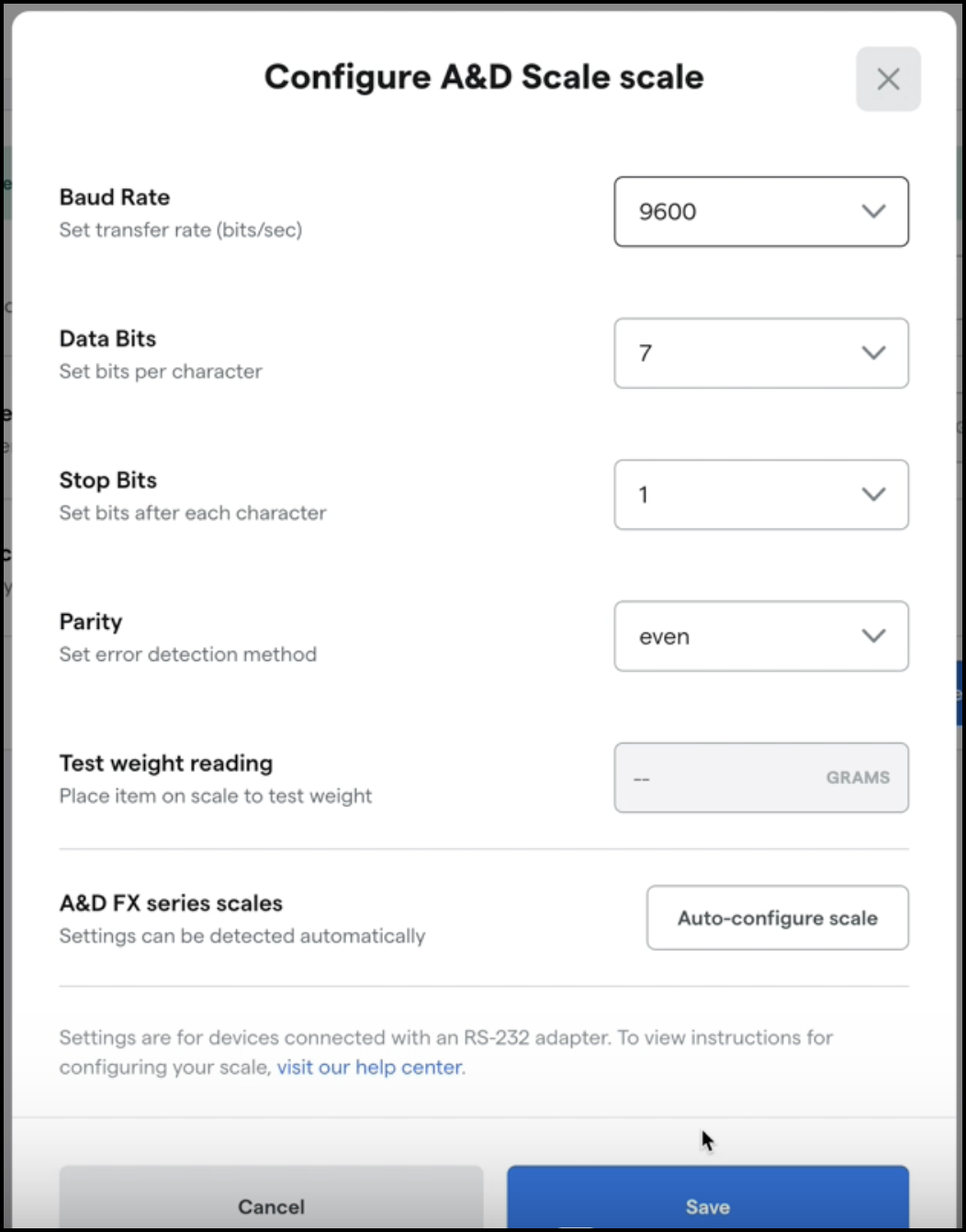Visit our help center link
This screenshot has width=966, height=1232.
367,1067
